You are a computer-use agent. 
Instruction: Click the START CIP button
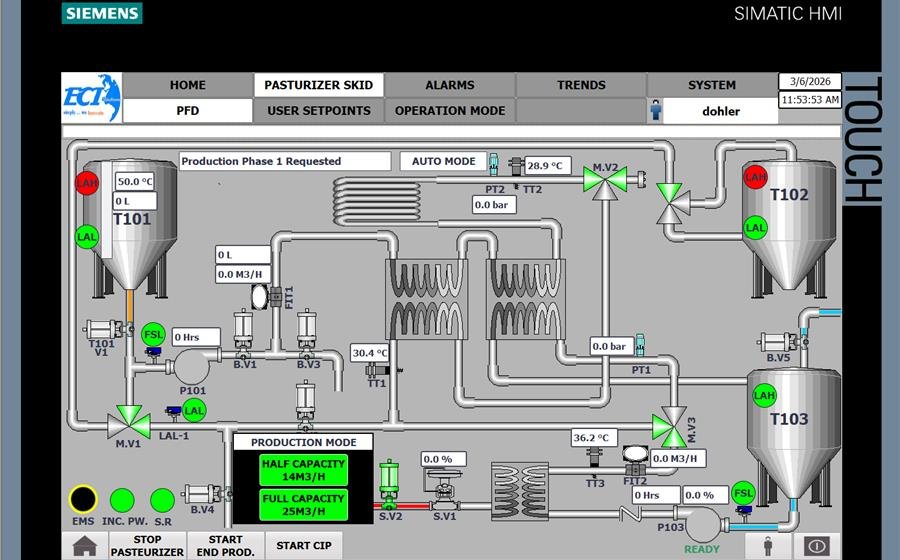(304, 546)
